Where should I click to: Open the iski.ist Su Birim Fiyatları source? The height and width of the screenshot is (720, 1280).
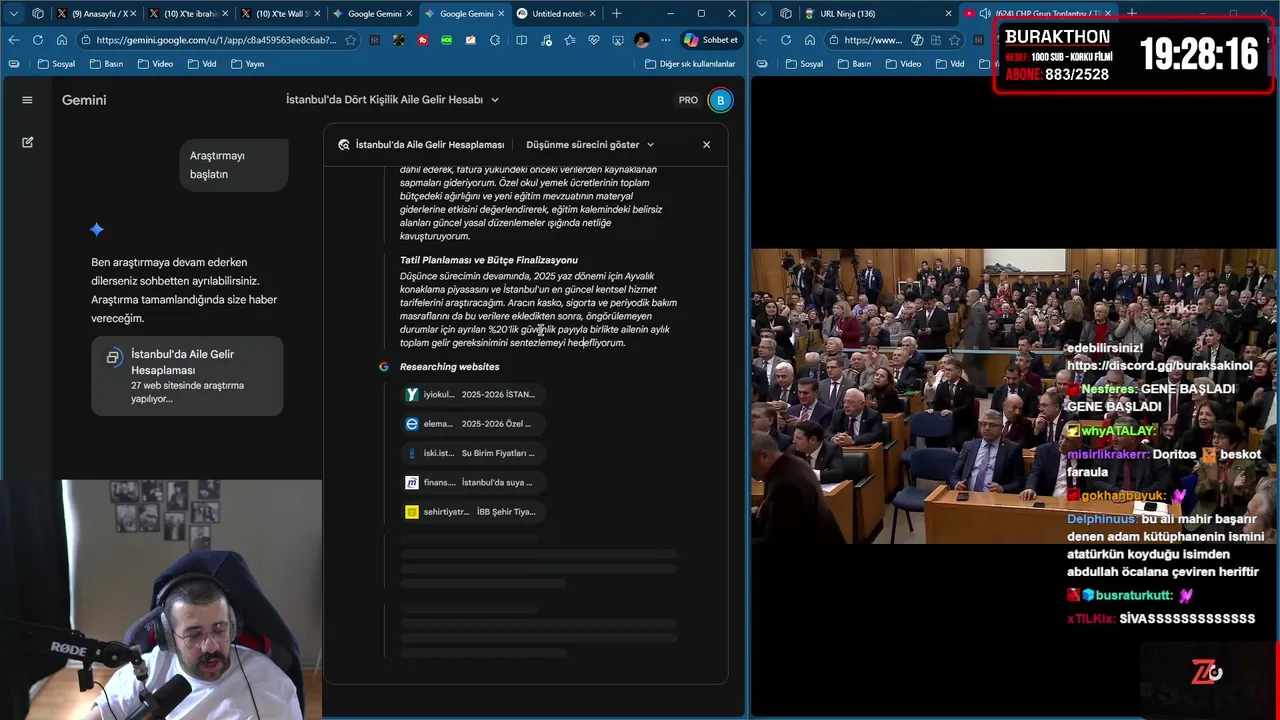pos(472,453)
